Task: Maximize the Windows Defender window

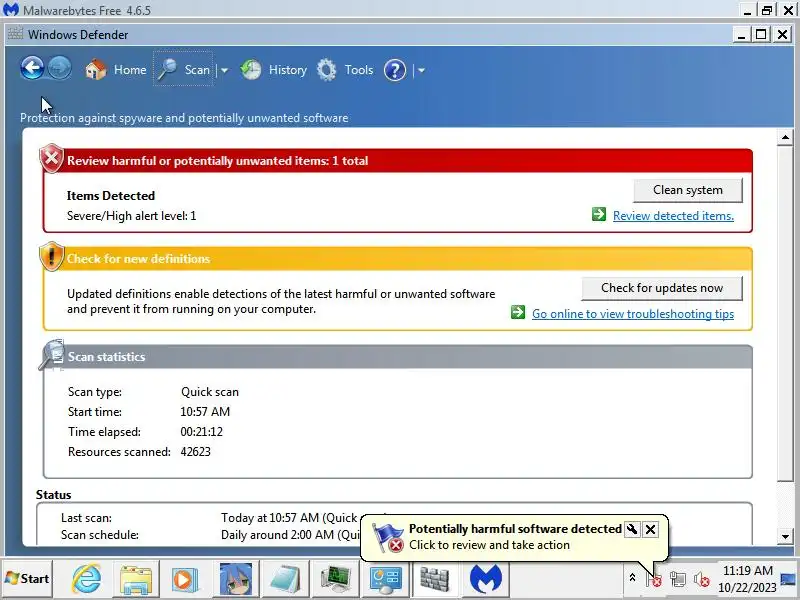Action: pyautogui.click(x=761, y=35)
